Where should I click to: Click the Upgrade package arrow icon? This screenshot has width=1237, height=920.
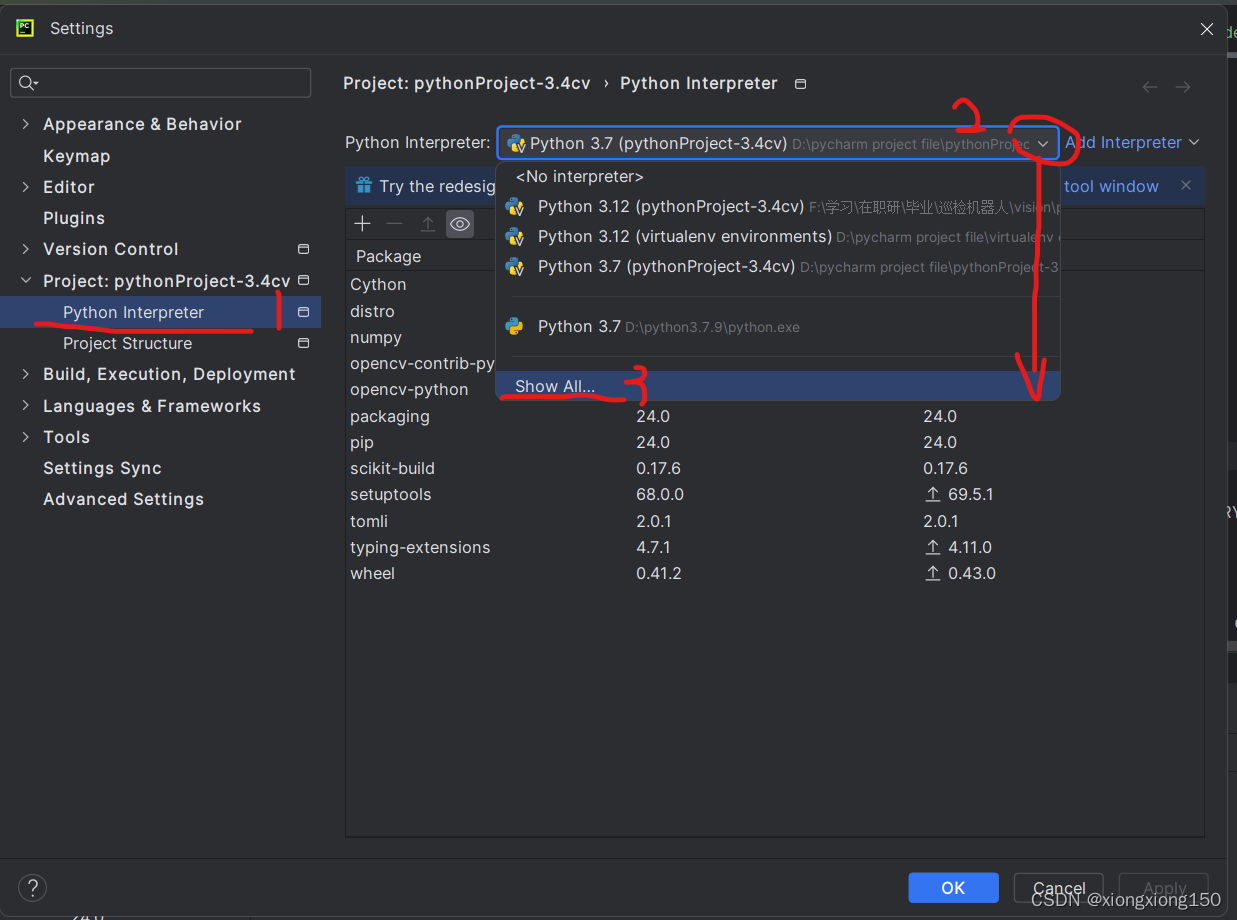pos(426,223)
